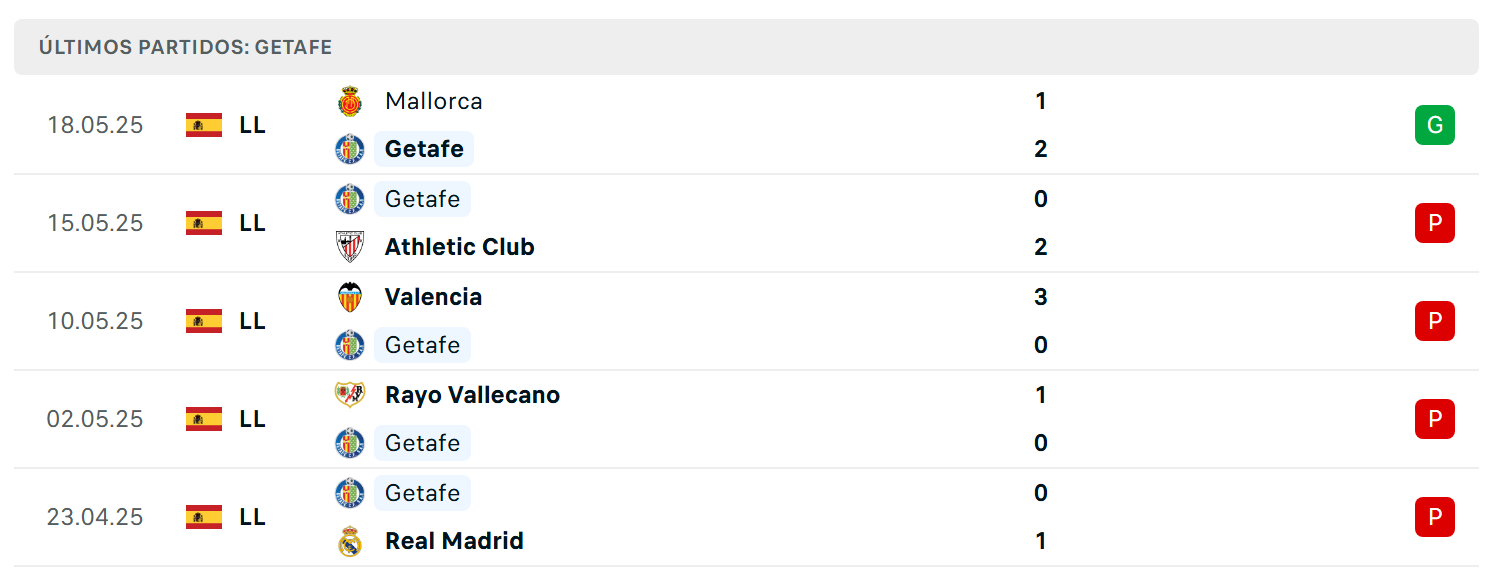Click the Últimos Partidos: Getafe header
This screenshot has height=582, width=1495.
[185, 47]
